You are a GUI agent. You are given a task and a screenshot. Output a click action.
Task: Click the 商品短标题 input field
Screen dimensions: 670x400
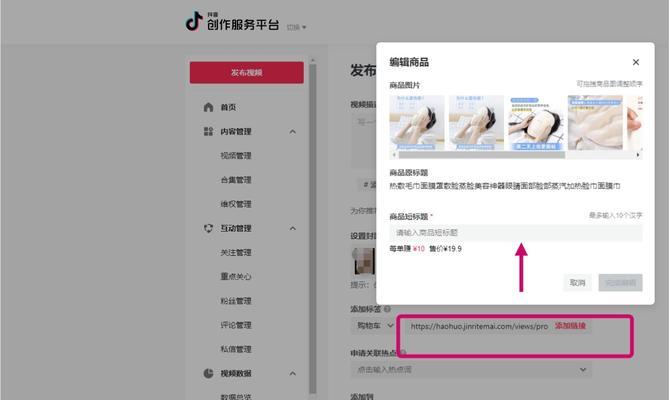(515, 232)
